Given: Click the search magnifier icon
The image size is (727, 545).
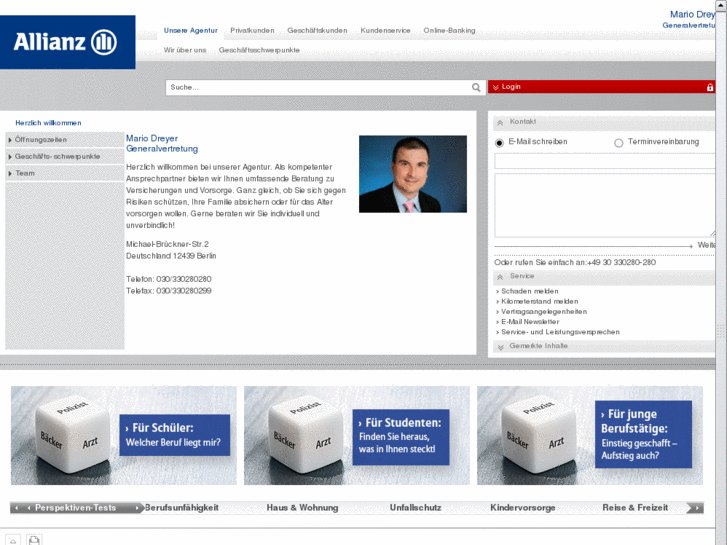Looking at the screenshot, I should (476, 87).
